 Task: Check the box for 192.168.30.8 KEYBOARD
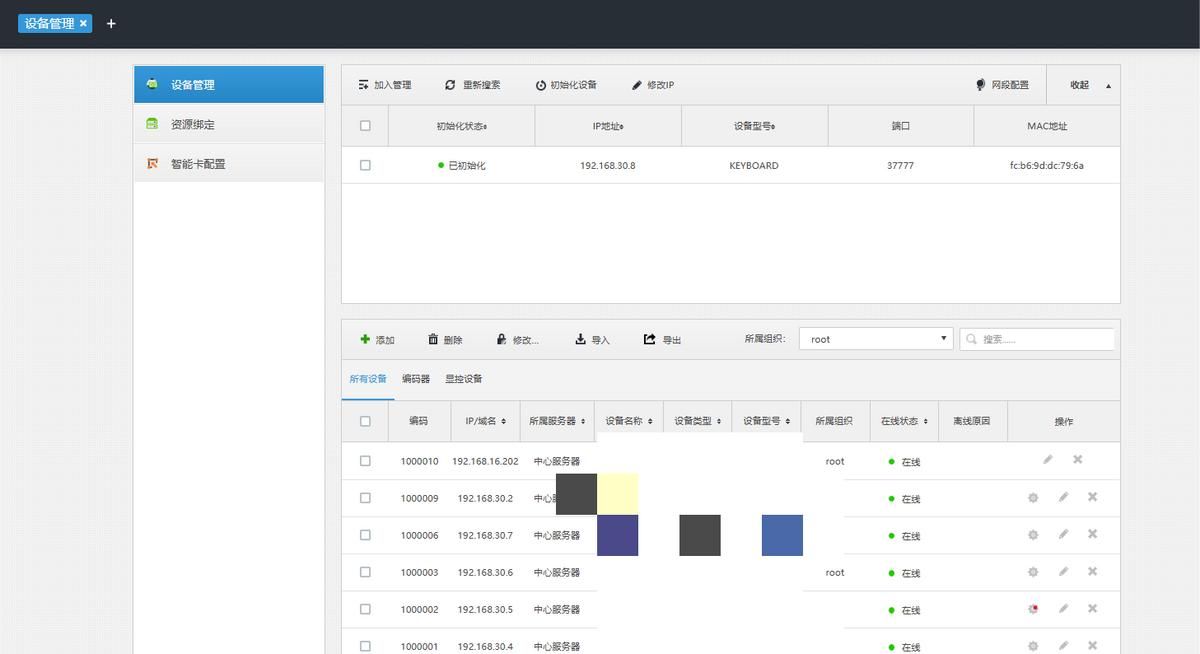365,165
